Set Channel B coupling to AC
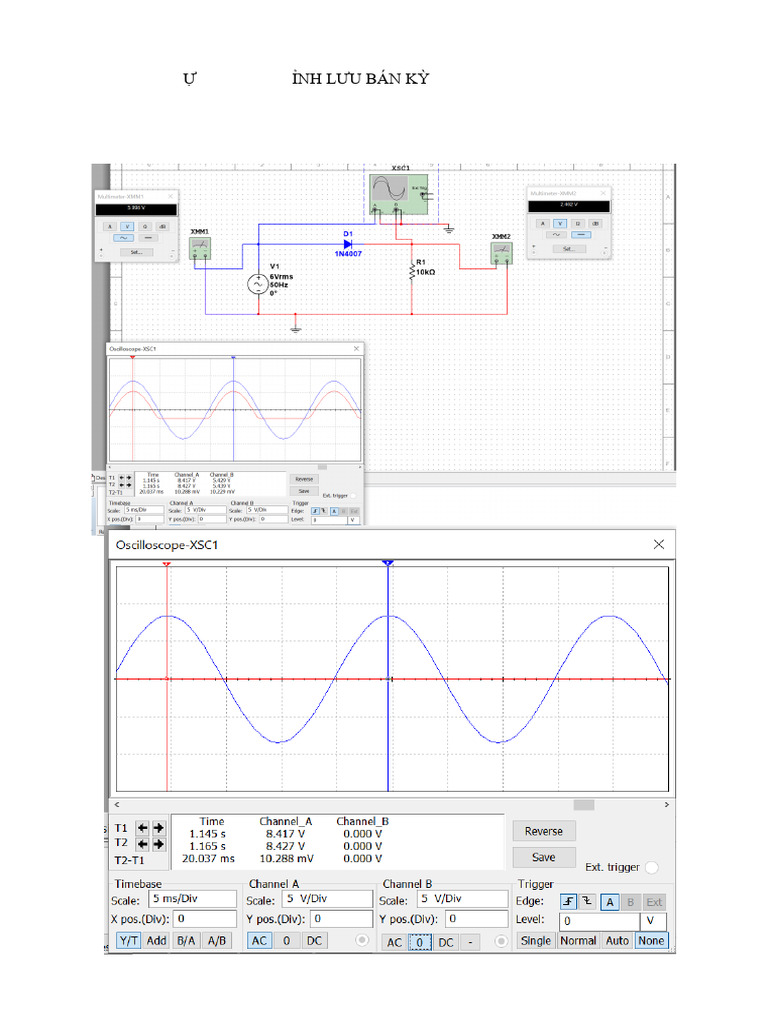Image resolution: width=768 pixels, height=1024 pixels. pos(394,942)
